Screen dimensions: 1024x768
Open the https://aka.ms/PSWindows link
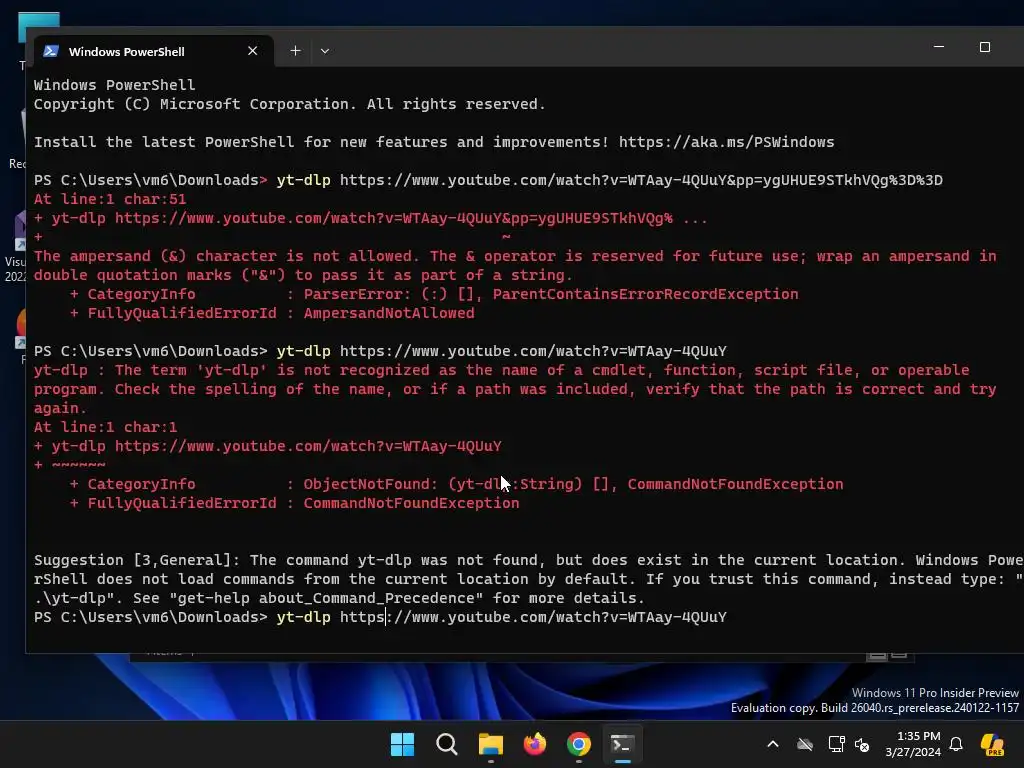(x=726, y=142)
